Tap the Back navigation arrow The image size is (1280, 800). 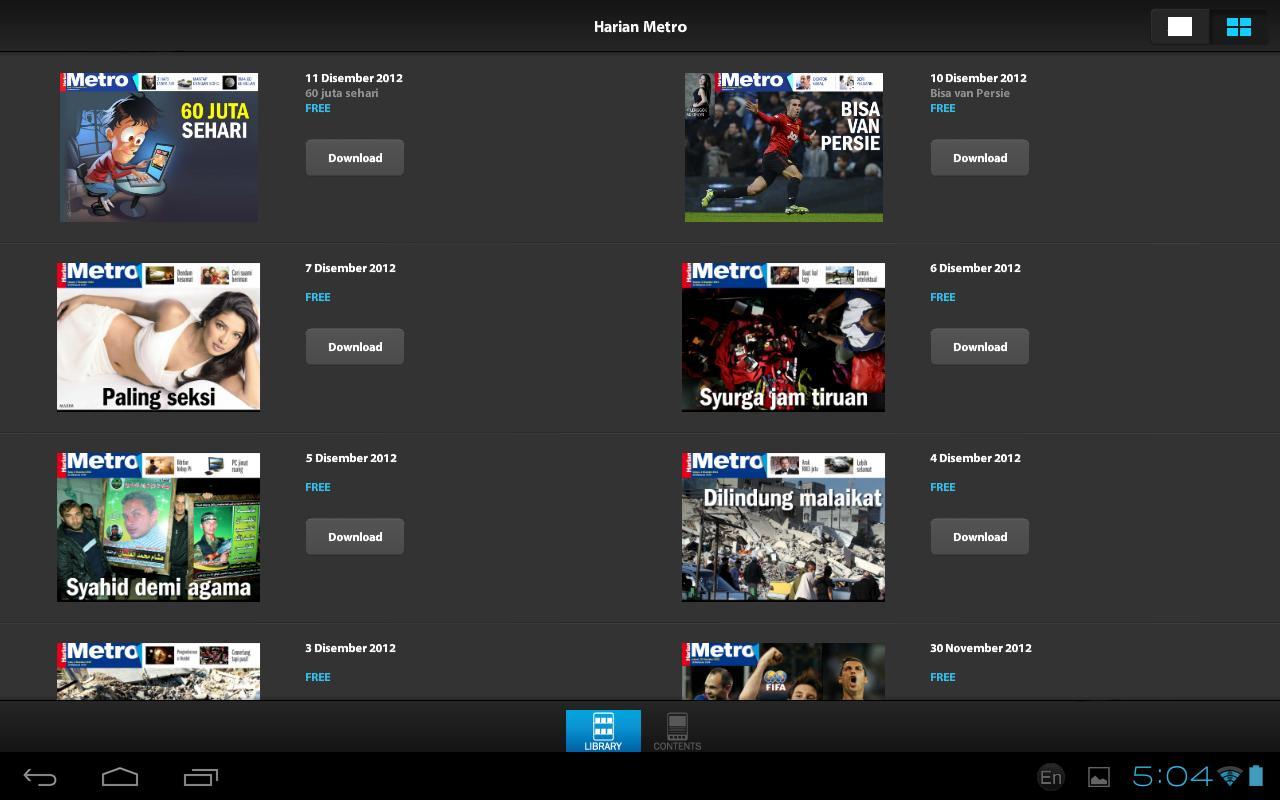[38, 777]
